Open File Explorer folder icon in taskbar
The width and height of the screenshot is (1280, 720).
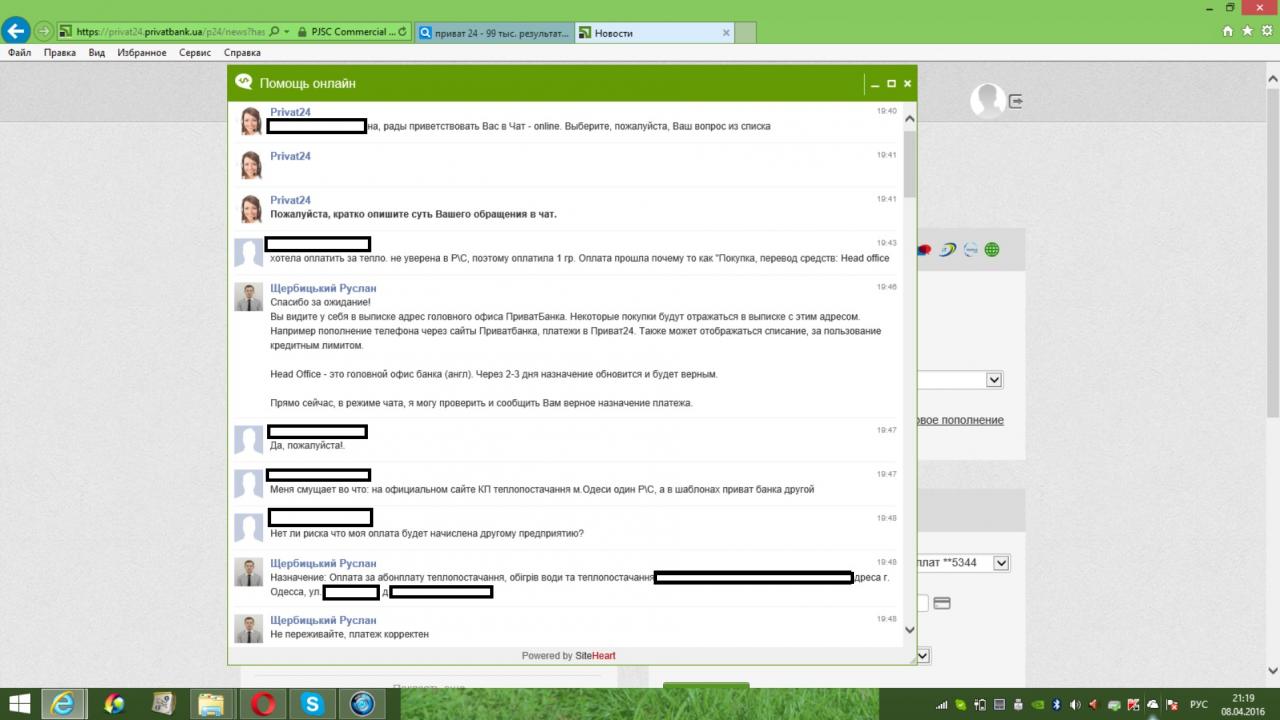213,704
